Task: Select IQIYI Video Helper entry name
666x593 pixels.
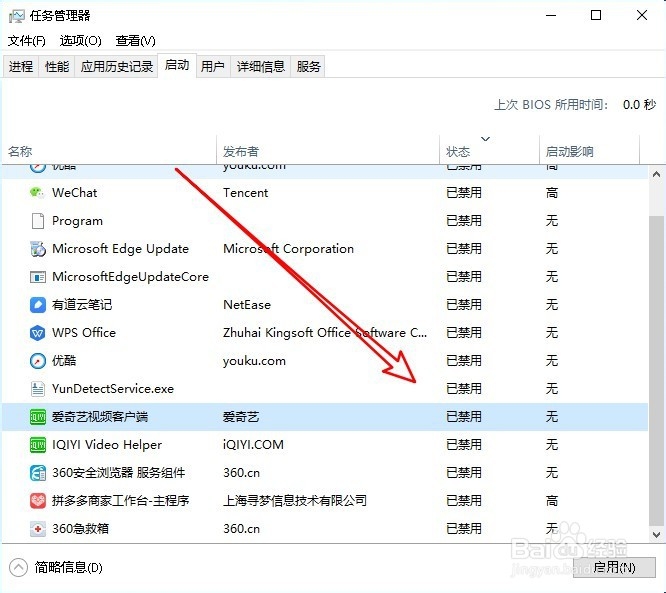Action: [107, 445]
